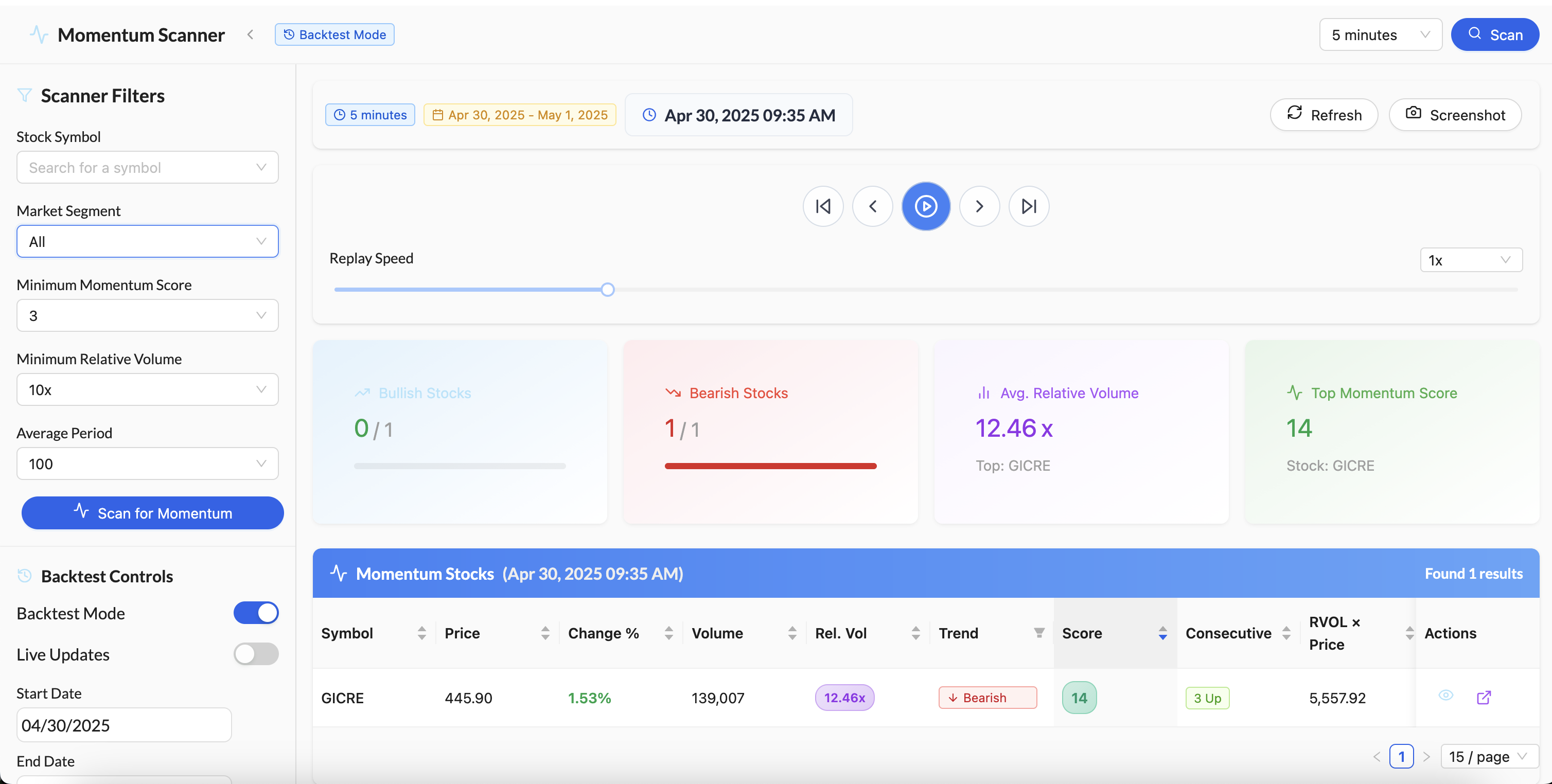The height and width of the screenshot is (784, 1552).
Task: Sort by Change % column arrows
Action: 668,633
